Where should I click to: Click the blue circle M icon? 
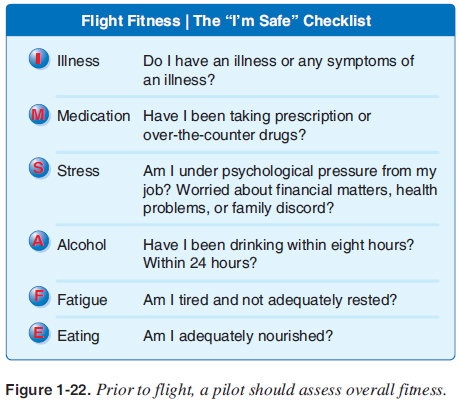(39, 115)
